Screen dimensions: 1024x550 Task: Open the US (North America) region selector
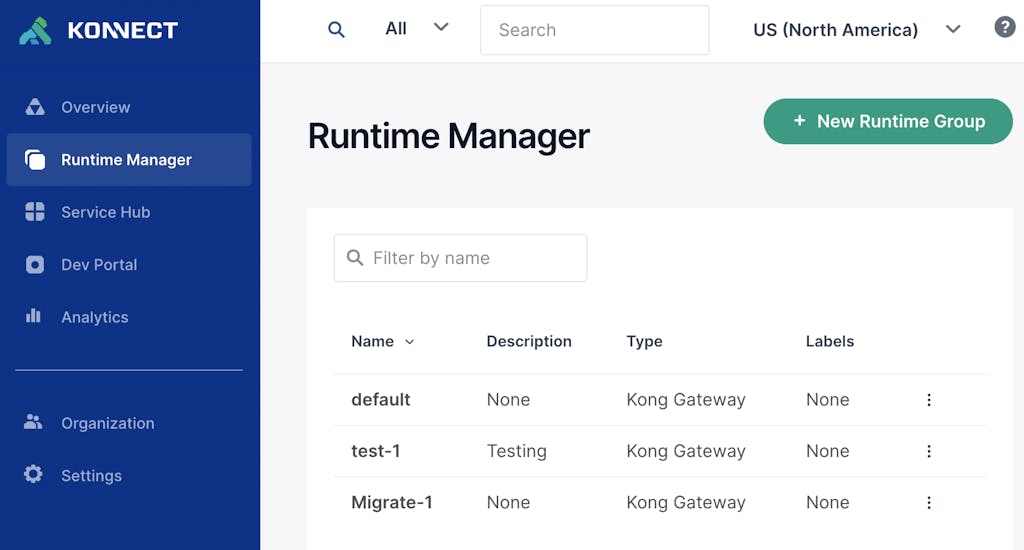tap(856, 30)
